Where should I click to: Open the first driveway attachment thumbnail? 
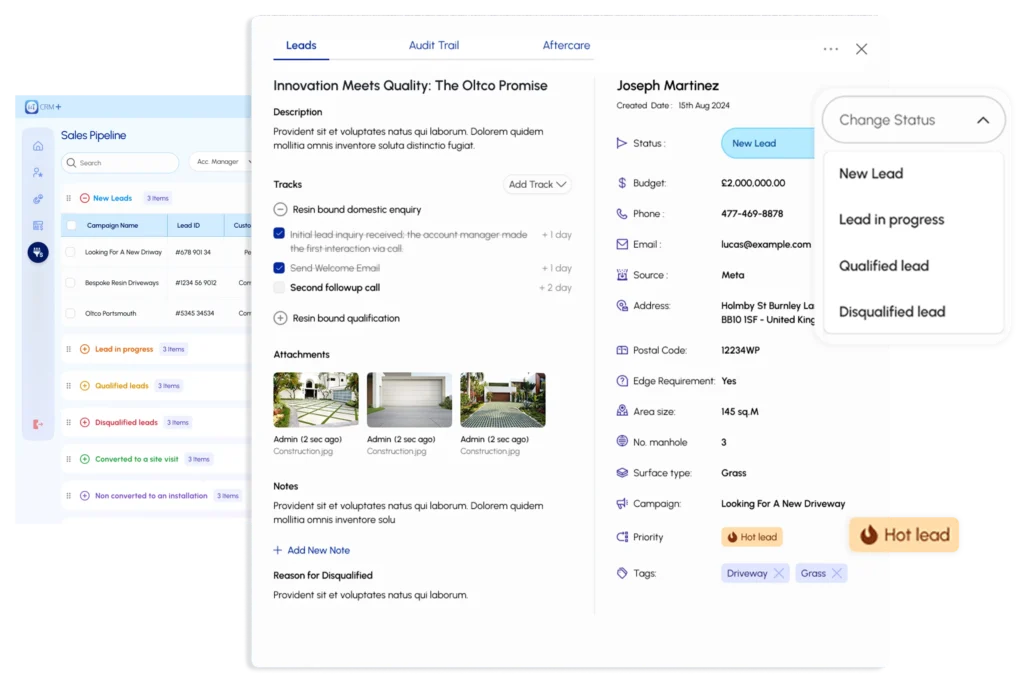(x=316, y=400)
